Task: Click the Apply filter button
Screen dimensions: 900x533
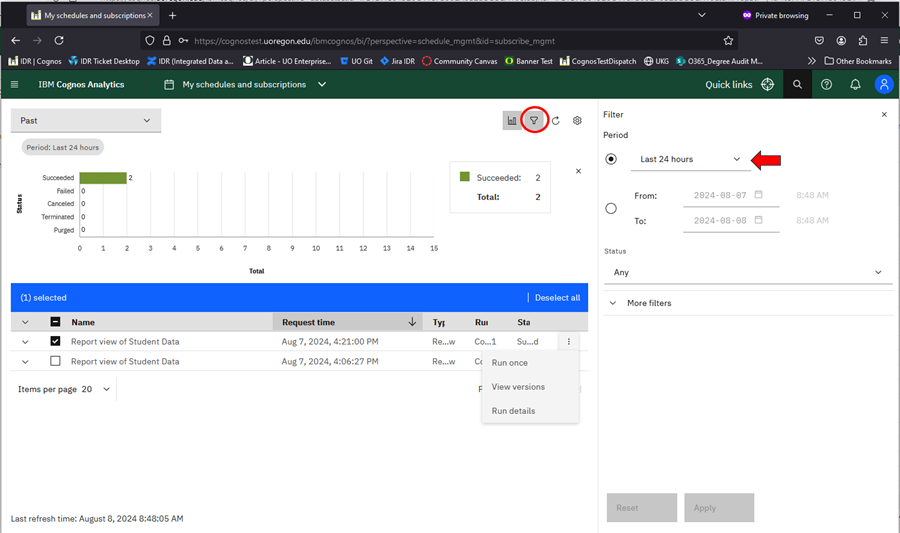Action: pyautogui.click(x=719, y=508)
